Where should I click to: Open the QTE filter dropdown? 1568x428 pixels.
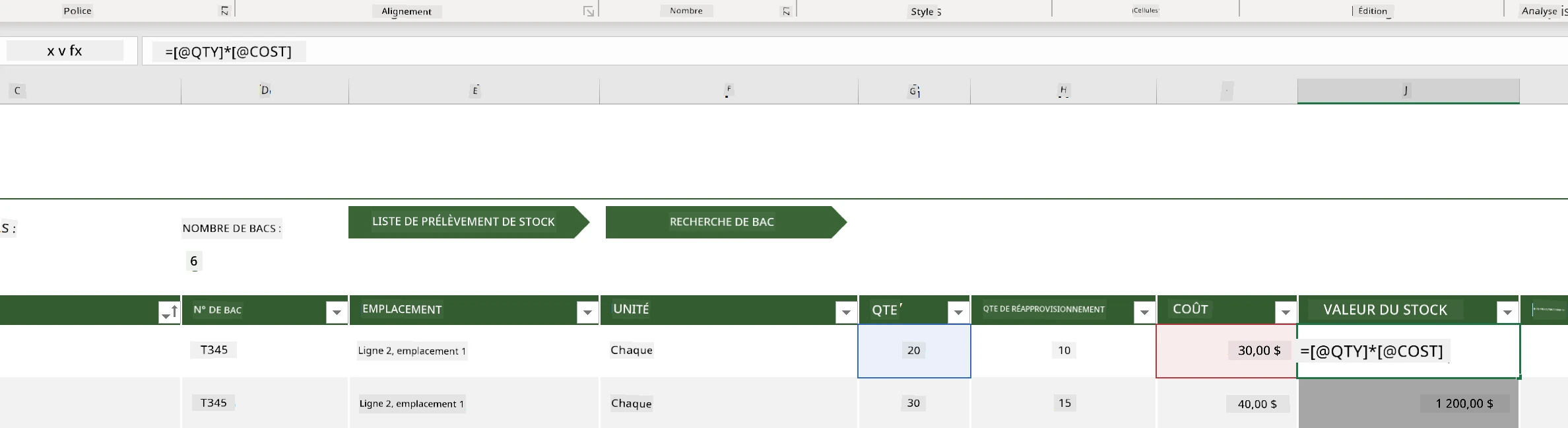958,312
